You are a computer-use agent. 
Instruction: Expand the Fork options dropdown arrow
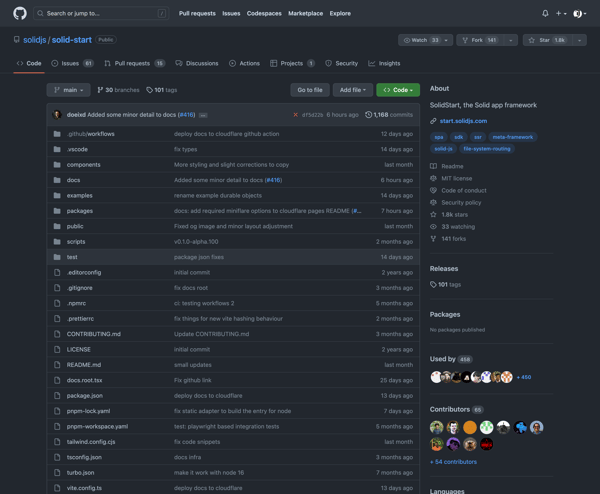[x=510, y=40]
